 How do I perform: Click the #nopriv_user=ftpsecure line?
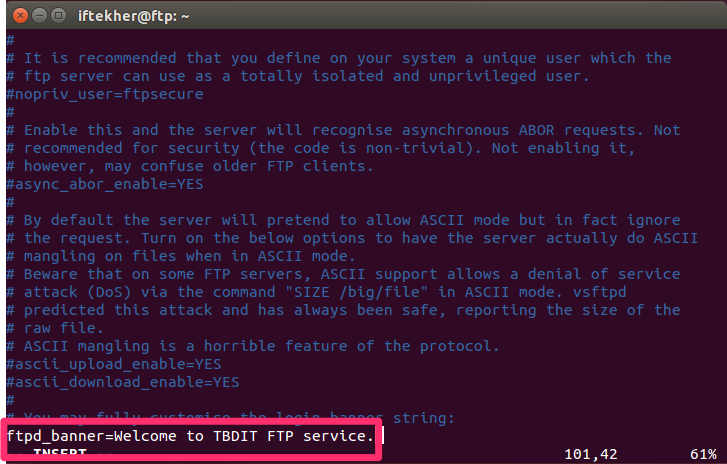click(105, 94)
